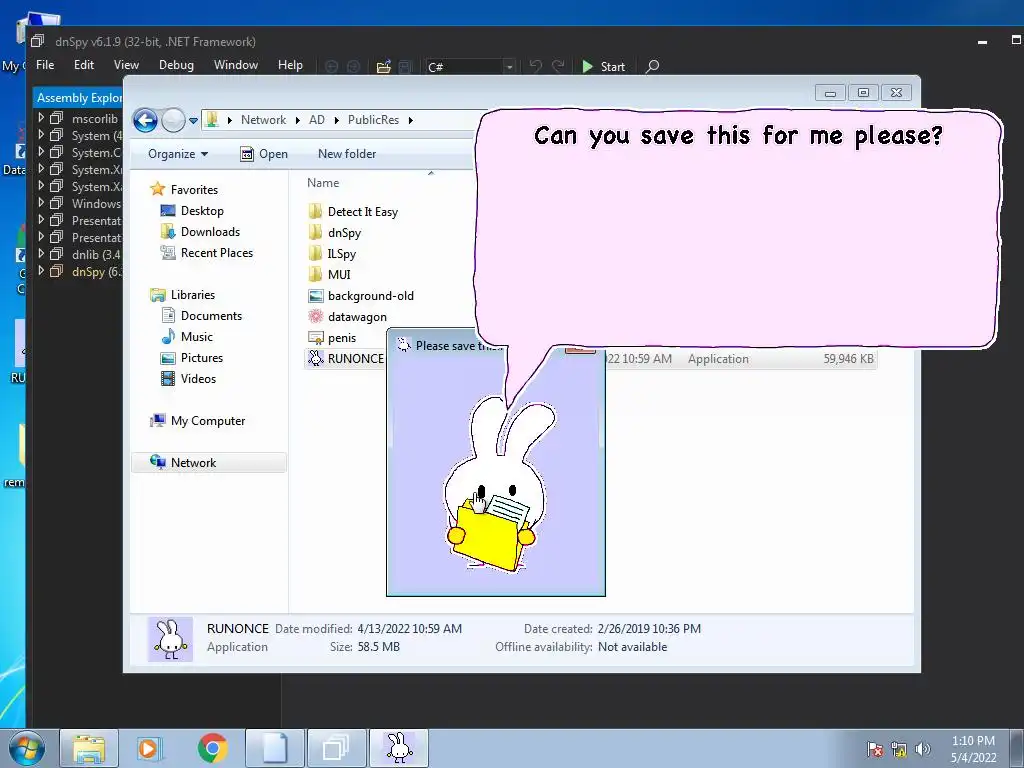Viewport: 1024px width, 768px height.
Task: Select the background-old image file
Action: pyautogui.click(x=361, y=296)
